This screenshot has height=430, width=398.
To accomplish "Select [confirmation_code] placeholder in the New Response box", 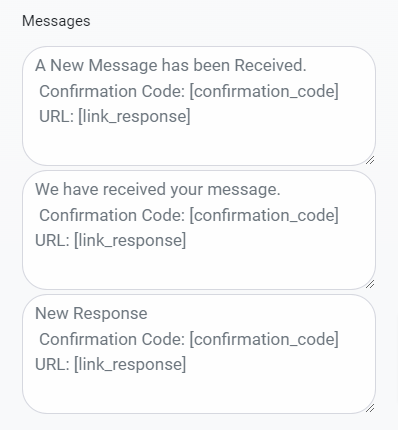I will pos(264,339).
